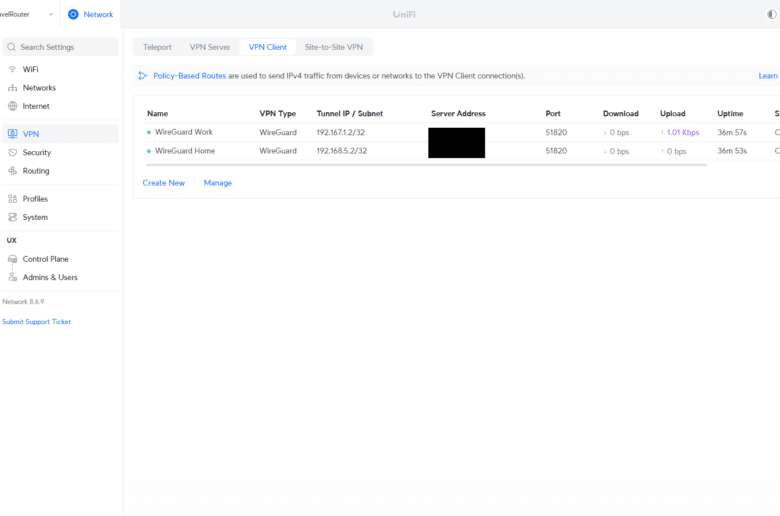This screenshot has height=516, width=780.
Task: Select the WireGuard Home row name
Action: coord(185,150)
